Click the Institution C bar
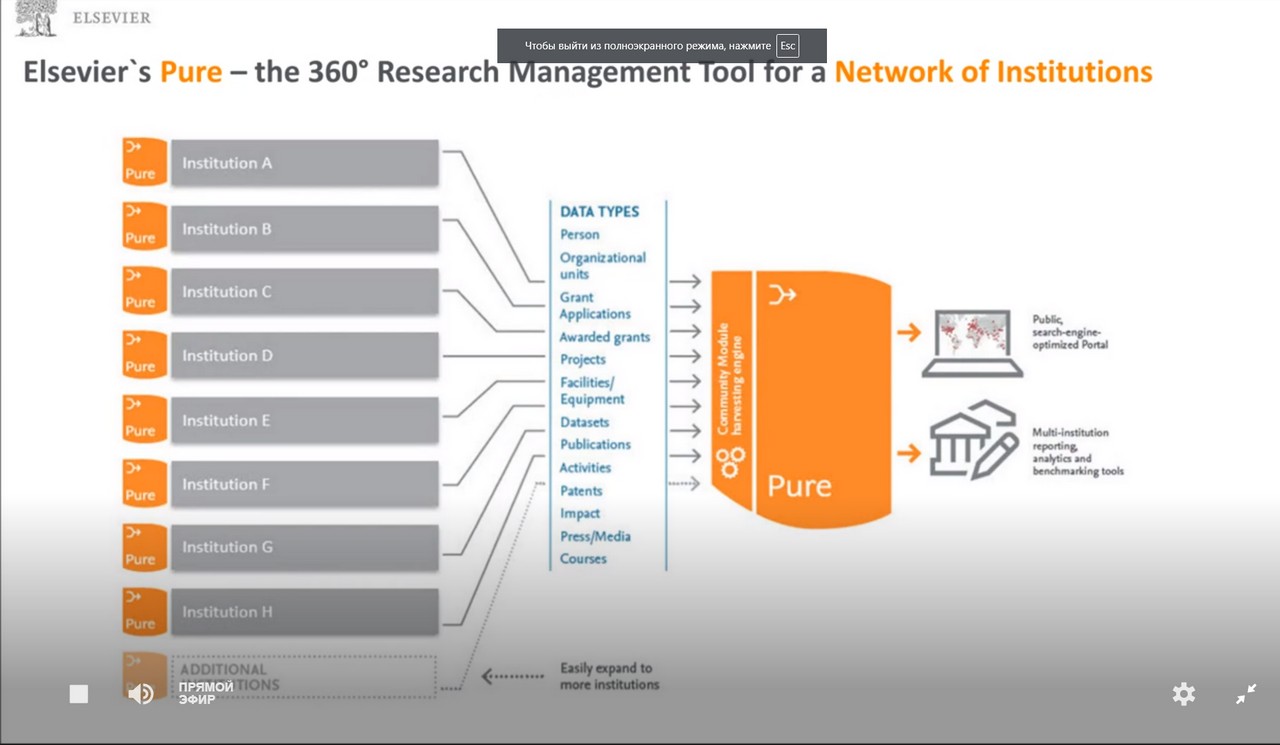This screenshot has height=745, width=1280. (x=305, y=292)
